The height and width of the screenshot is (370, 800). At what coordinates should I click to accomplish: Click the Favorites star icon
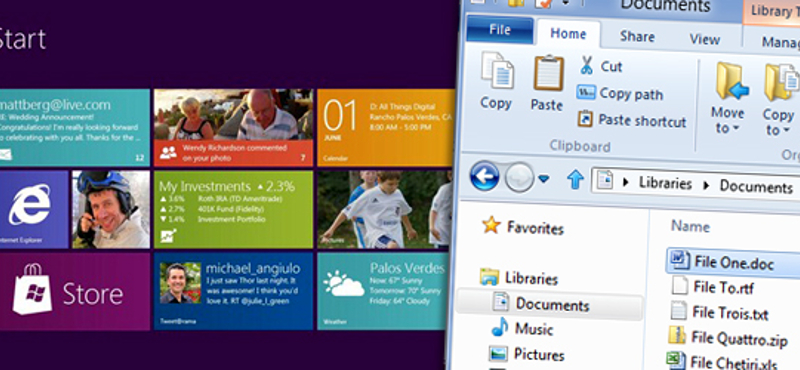491,225
